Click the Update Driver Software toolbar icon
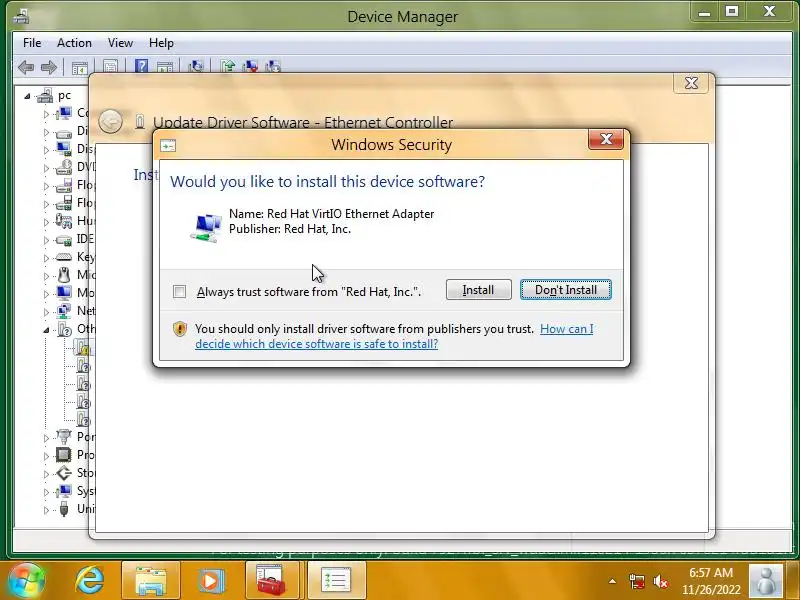The height and width of the screenshot is (600, 800). pos(228,67)
